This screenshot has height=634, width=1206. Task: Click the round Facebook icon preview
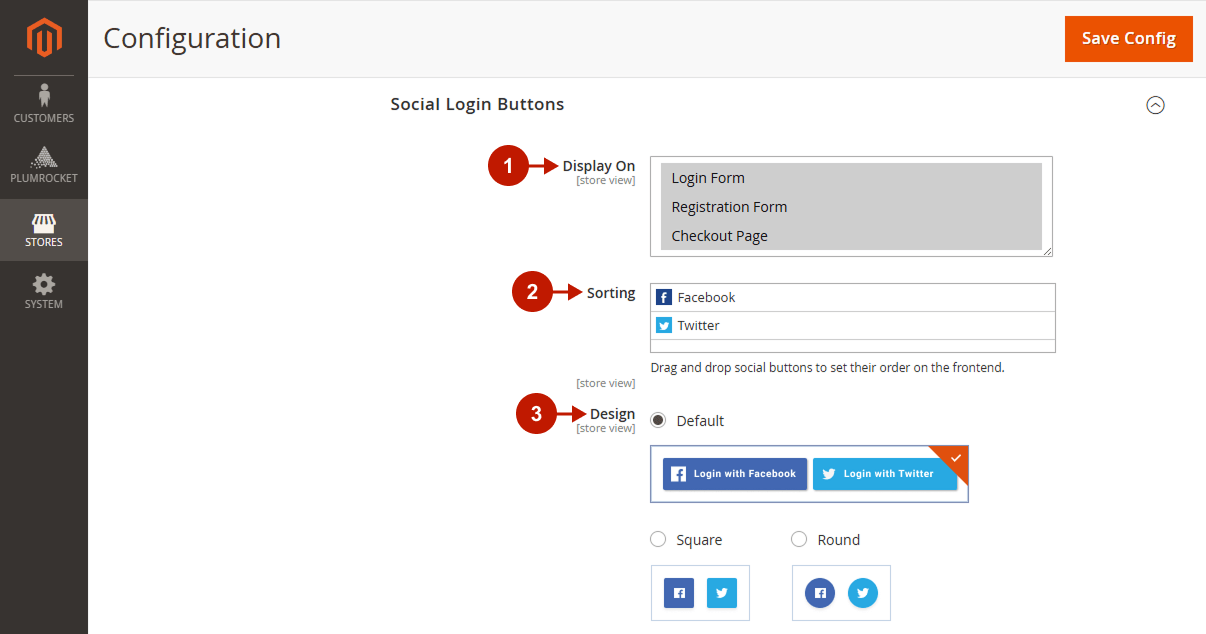820,593
